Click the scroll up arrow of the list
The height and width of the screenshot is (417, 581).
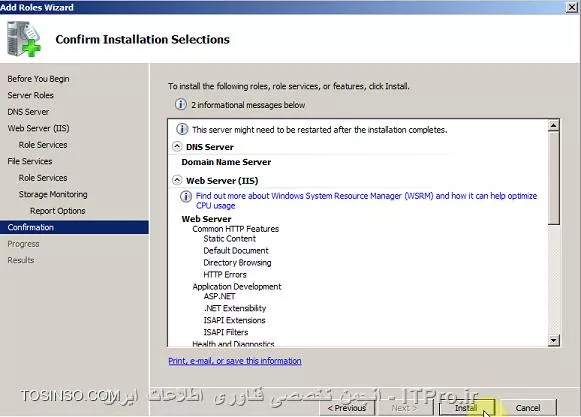[553, 126]
